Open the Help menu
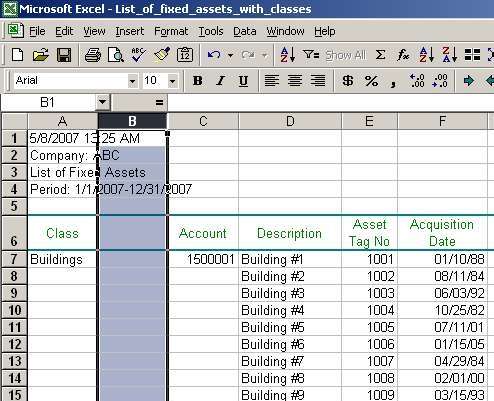 (325, 31)
